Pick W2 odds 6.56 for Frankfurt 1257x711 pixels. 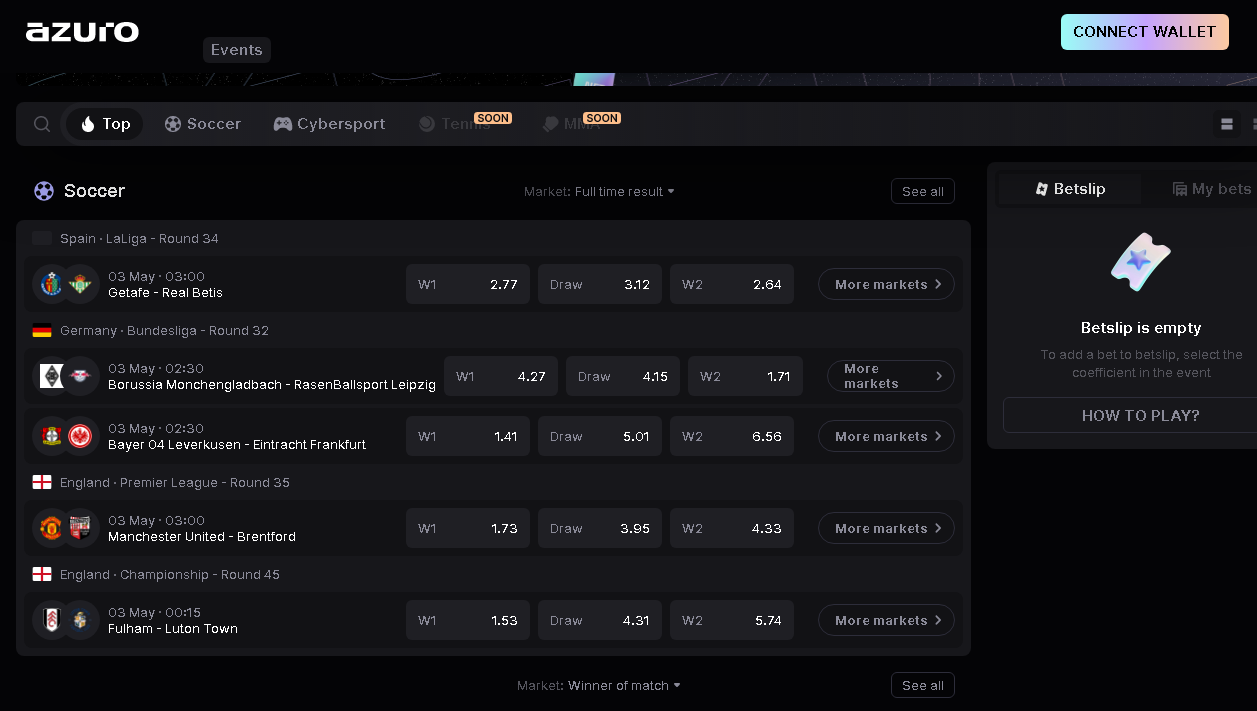coord(732,436)
